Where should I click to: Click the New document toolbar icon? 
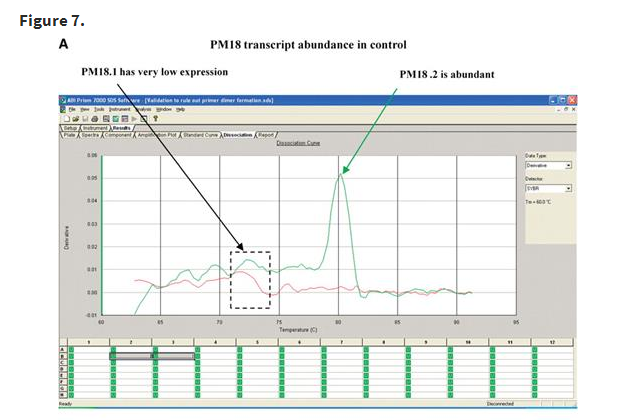[x=67, y=117]
